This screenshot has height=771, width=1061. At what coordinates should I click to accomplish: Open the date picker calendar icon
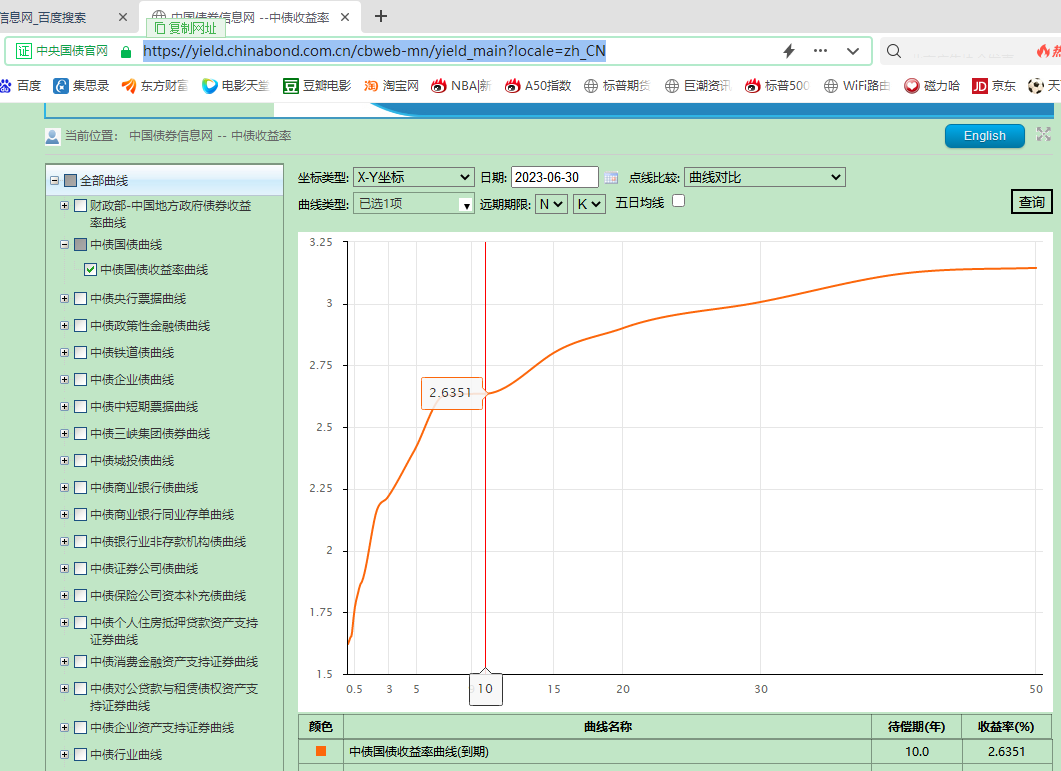(611, 178)
